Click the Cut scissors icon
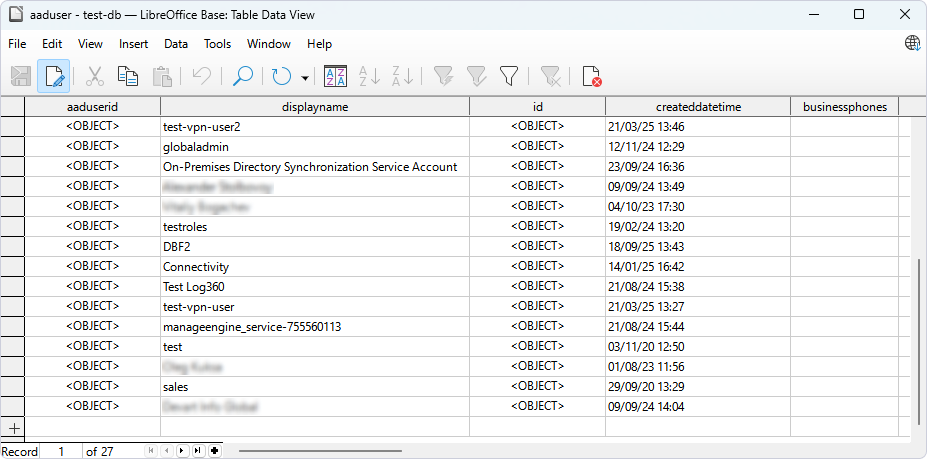 click(x=95, y=76)
